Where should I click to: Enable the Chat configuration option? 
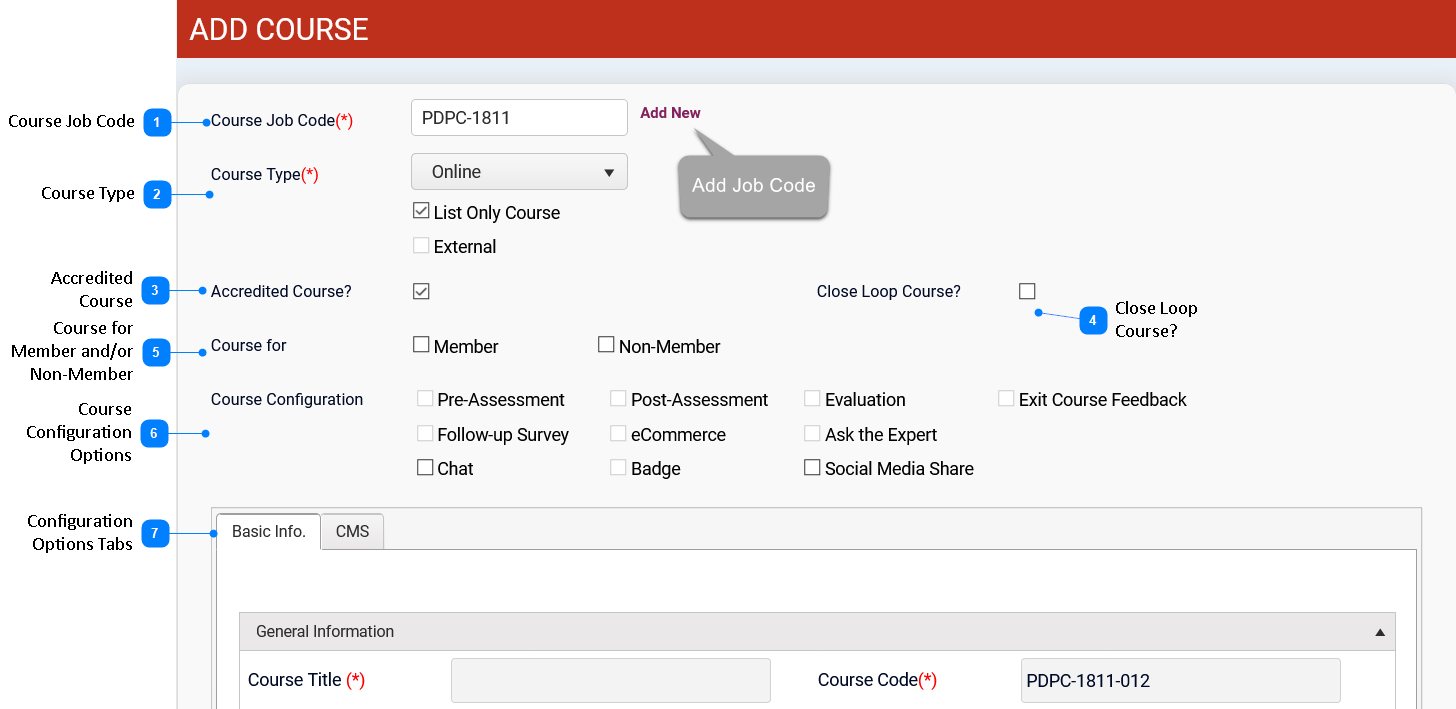[425, 467]
